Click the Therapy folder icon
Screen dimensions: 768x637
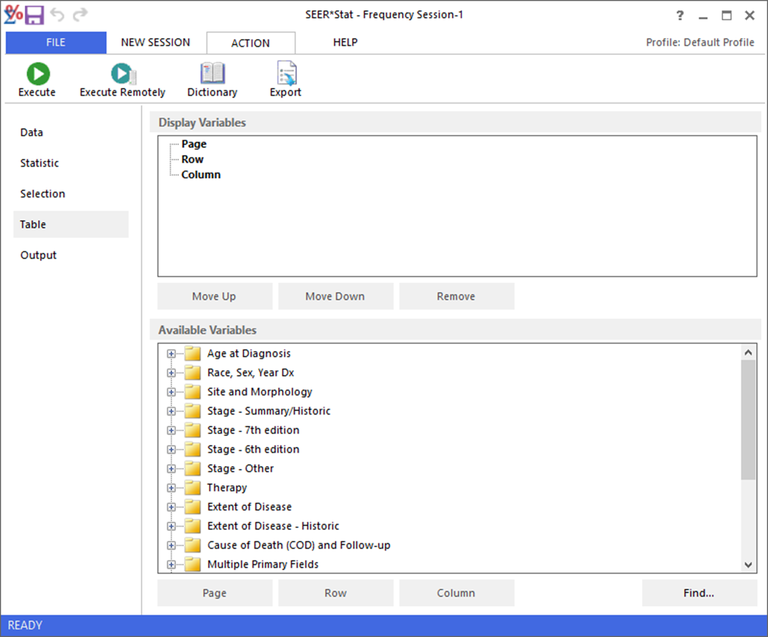[x=192, y=488]
